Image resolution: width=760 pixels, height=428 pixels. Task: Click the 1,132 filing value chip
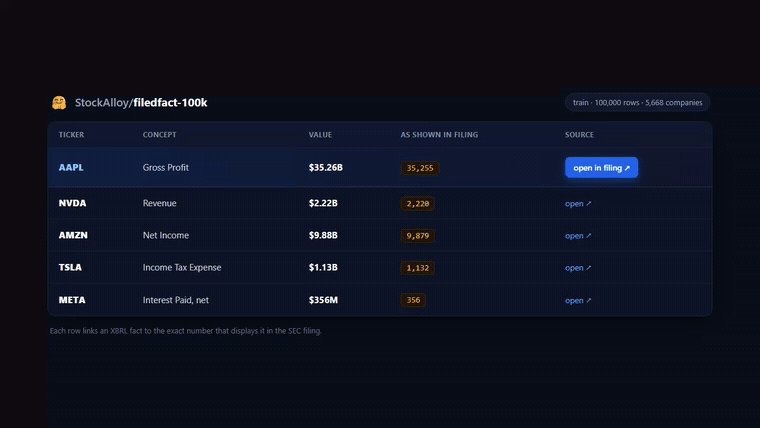click(418, 268)
